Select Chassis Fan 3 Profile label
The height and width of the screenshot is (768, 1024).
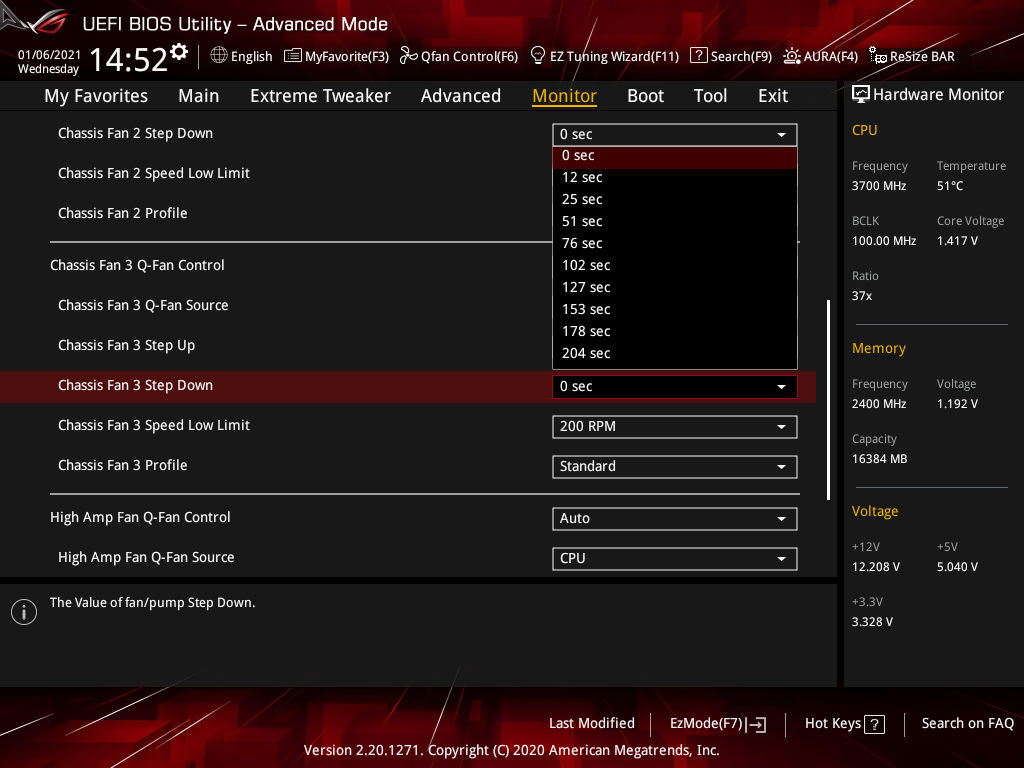point(122,465)
